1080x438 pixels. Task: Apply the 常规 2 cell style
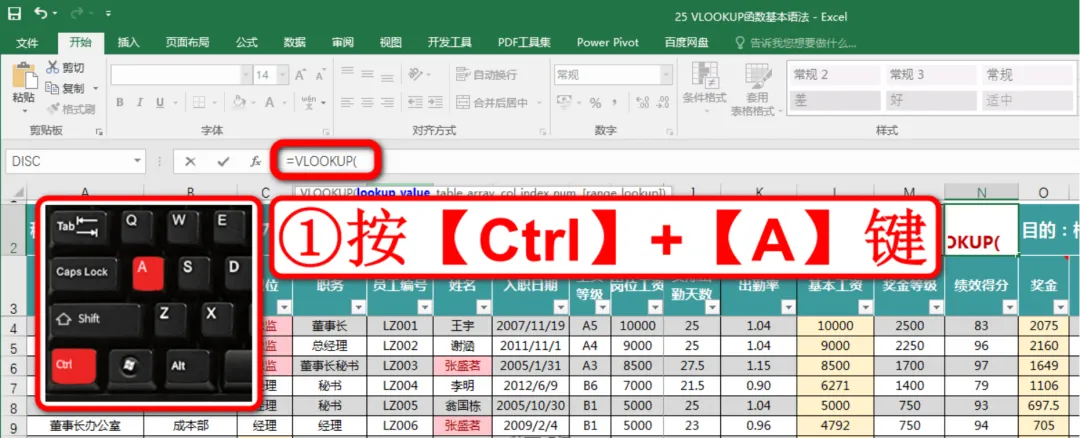point(834,75)
